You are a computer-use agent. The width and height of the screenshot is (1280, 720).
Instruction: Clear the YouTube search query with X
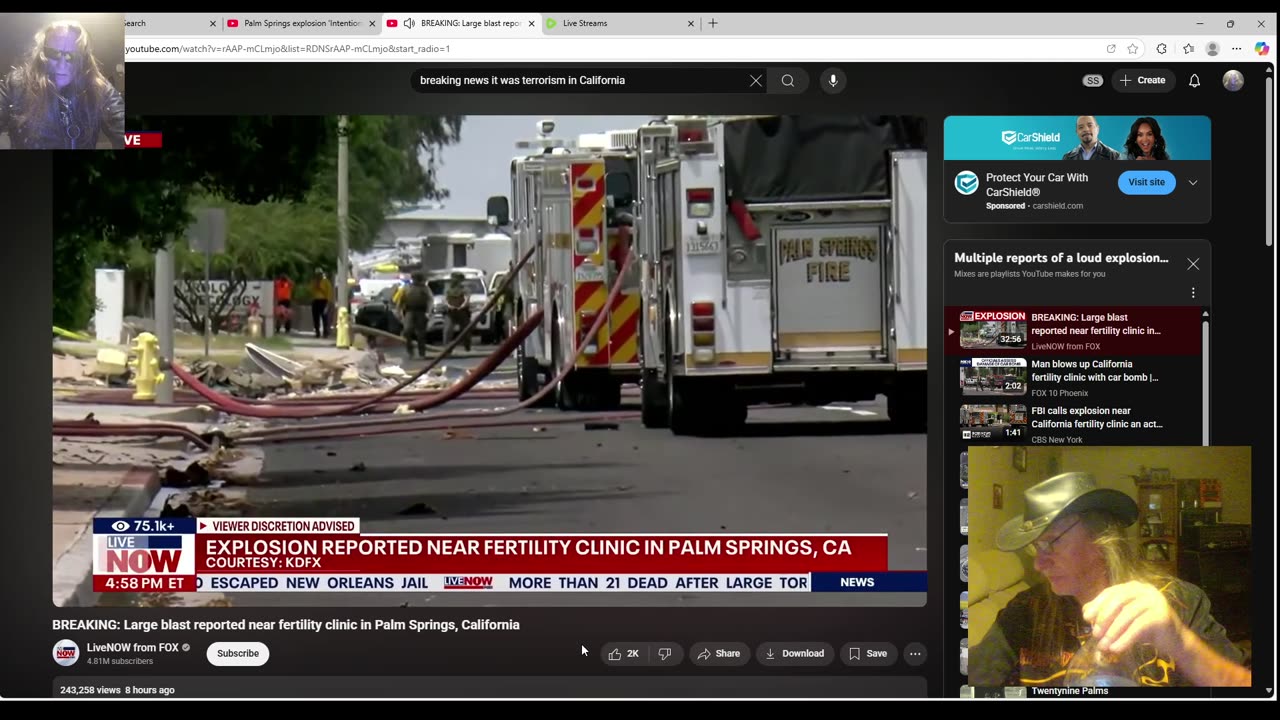click(x=756, y=81)
